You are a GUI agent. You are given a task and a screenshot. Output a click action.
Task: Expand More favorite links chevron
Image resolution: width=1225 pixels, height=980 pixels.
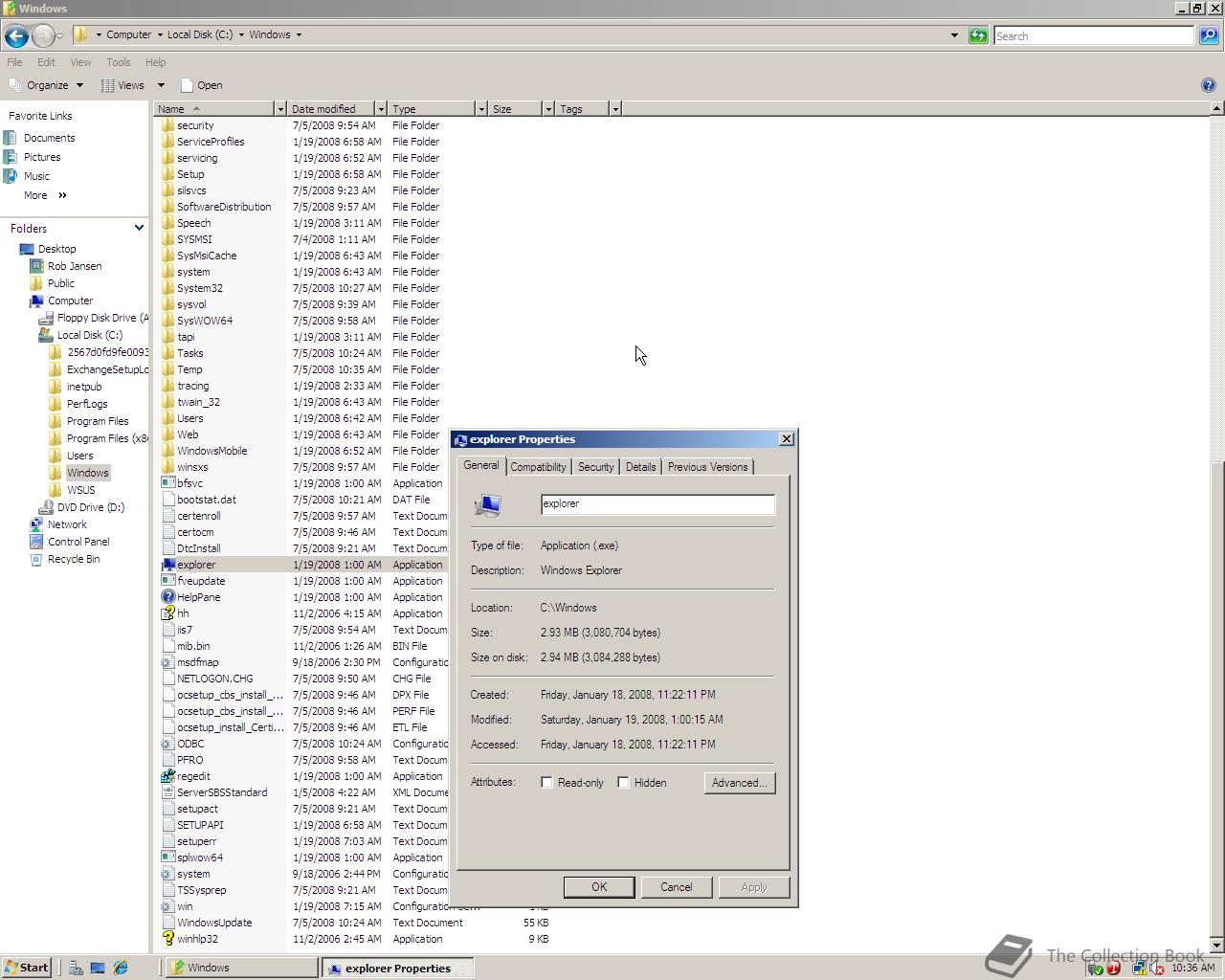[x=62, y=195]
